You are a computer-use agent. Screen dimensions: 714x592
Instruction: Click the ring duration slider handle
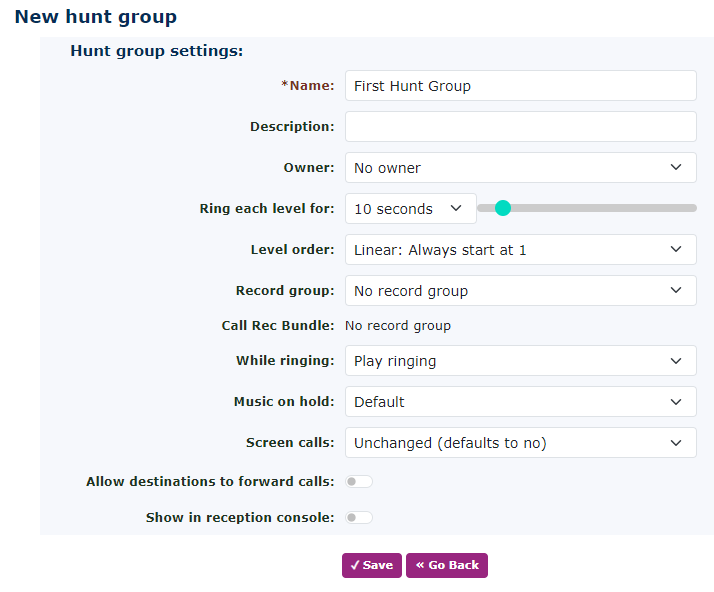coord(503,208)
